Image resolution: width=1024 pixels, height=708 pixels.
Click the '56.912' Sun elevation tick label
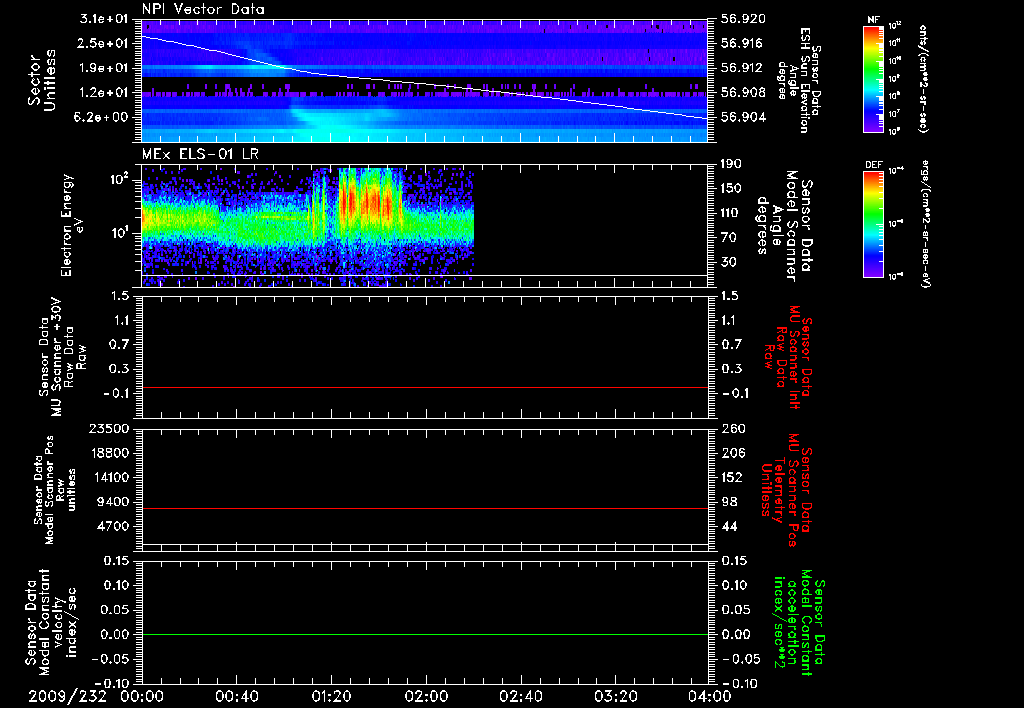coord(743,68)
